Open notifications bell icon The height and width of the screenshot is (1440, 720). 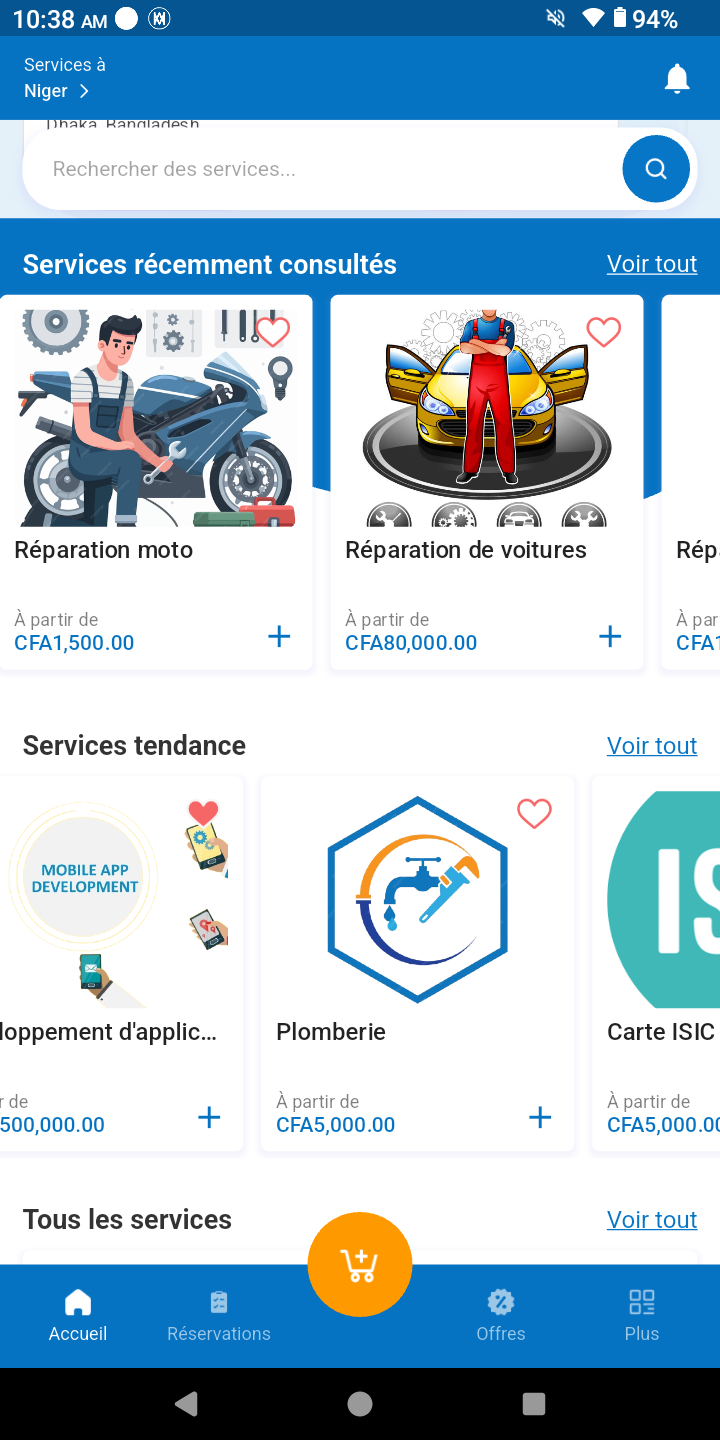(677, 78)
